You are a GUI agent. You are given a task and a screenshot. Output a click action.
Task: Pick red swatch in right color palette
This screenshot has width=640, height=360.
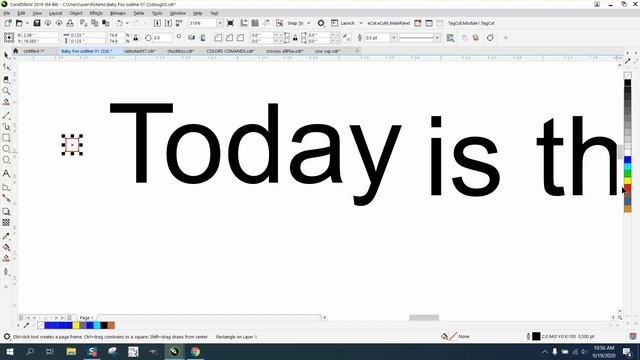point(628,187)
